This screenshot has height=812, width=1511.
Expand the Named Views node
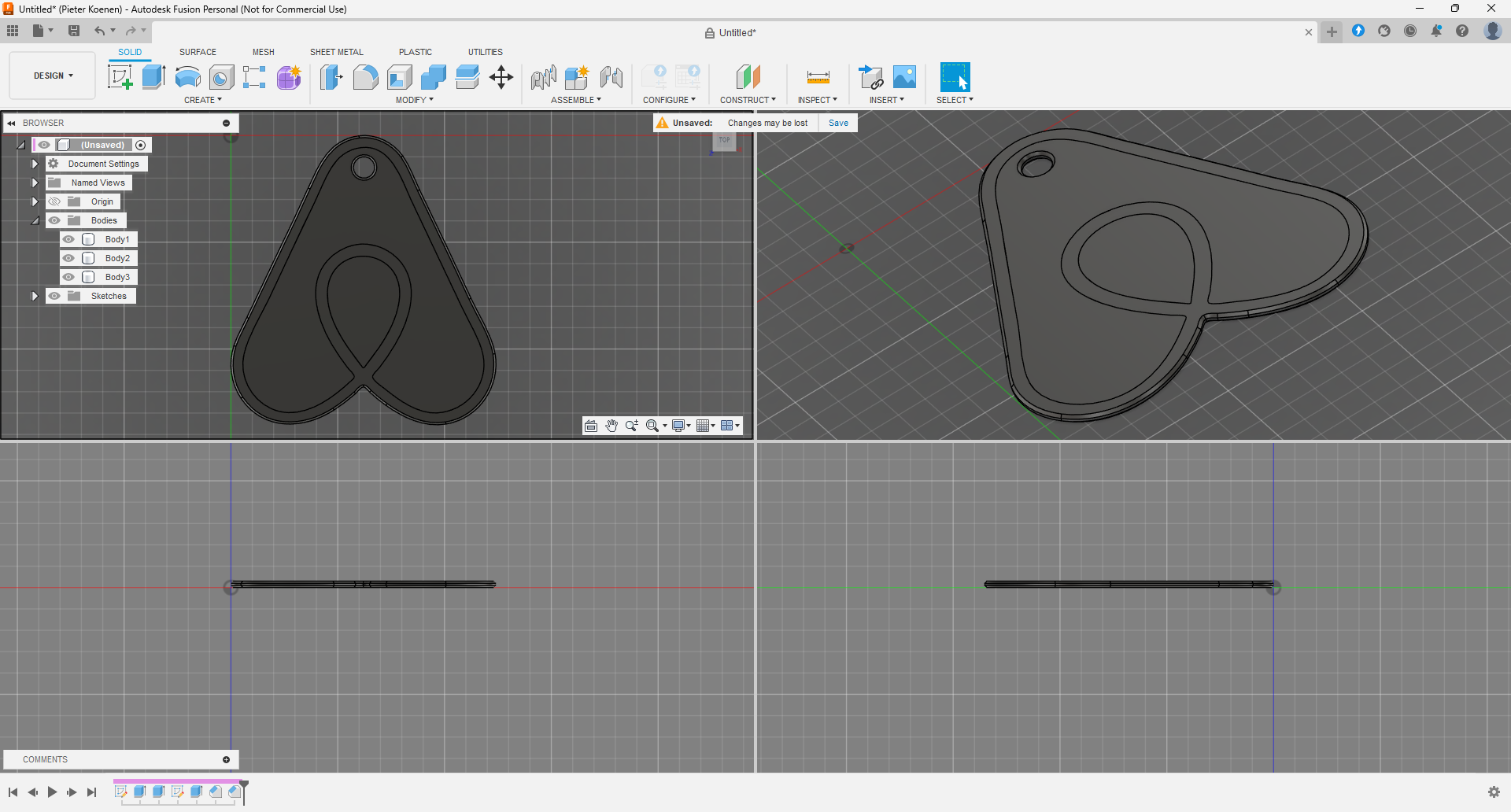click(35, 183)
